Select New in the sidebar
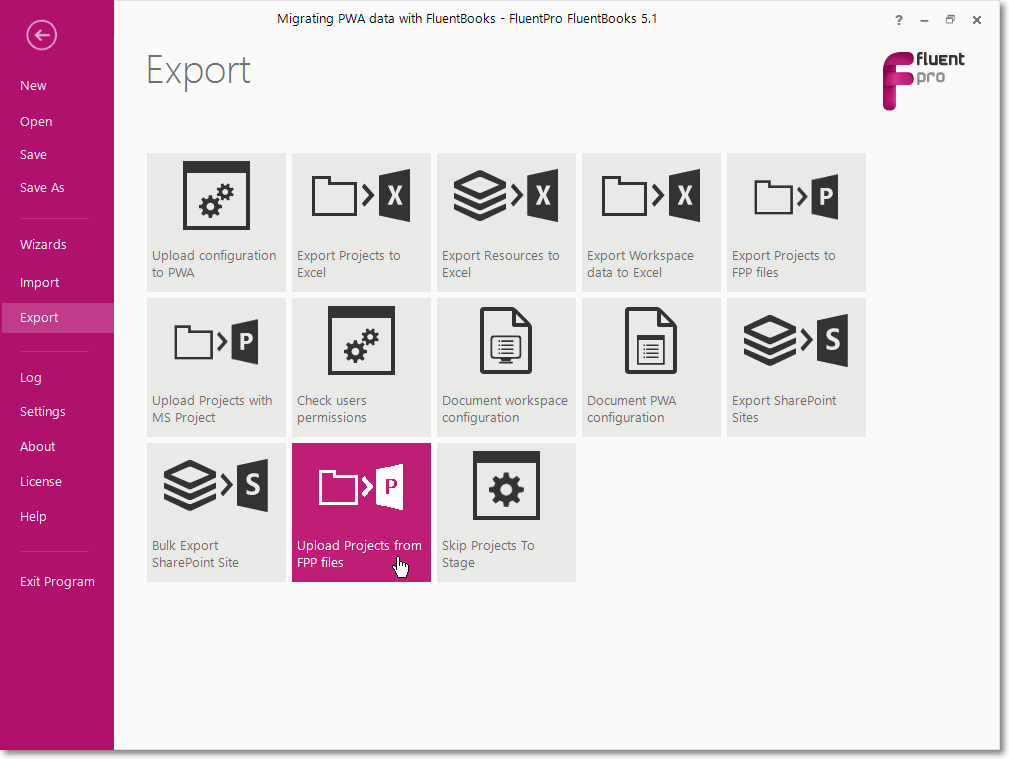 click(33, 86)
